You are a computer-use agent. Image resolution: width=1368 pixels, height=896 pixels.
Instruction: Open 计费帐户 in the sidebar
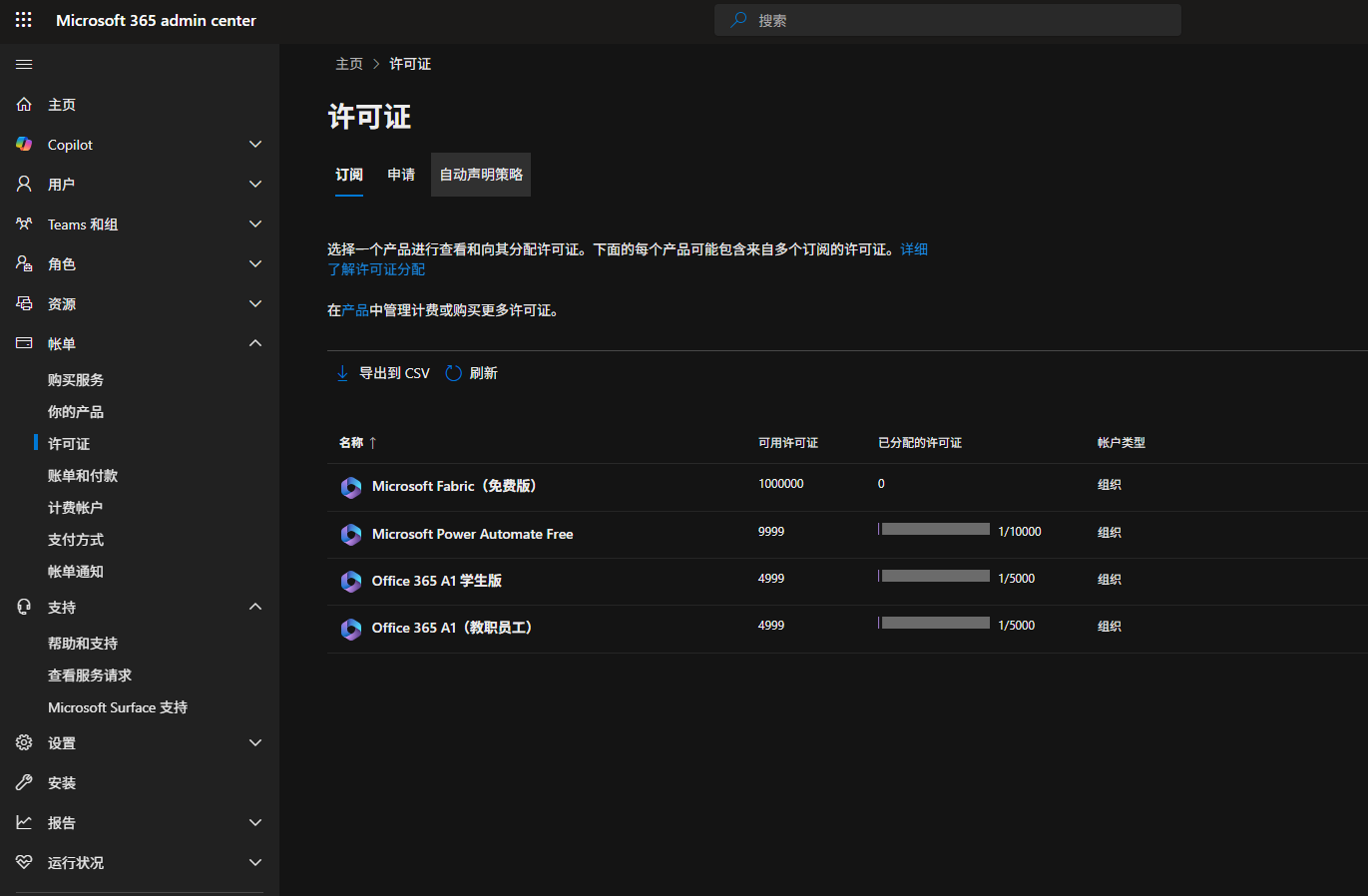(76, 508)
